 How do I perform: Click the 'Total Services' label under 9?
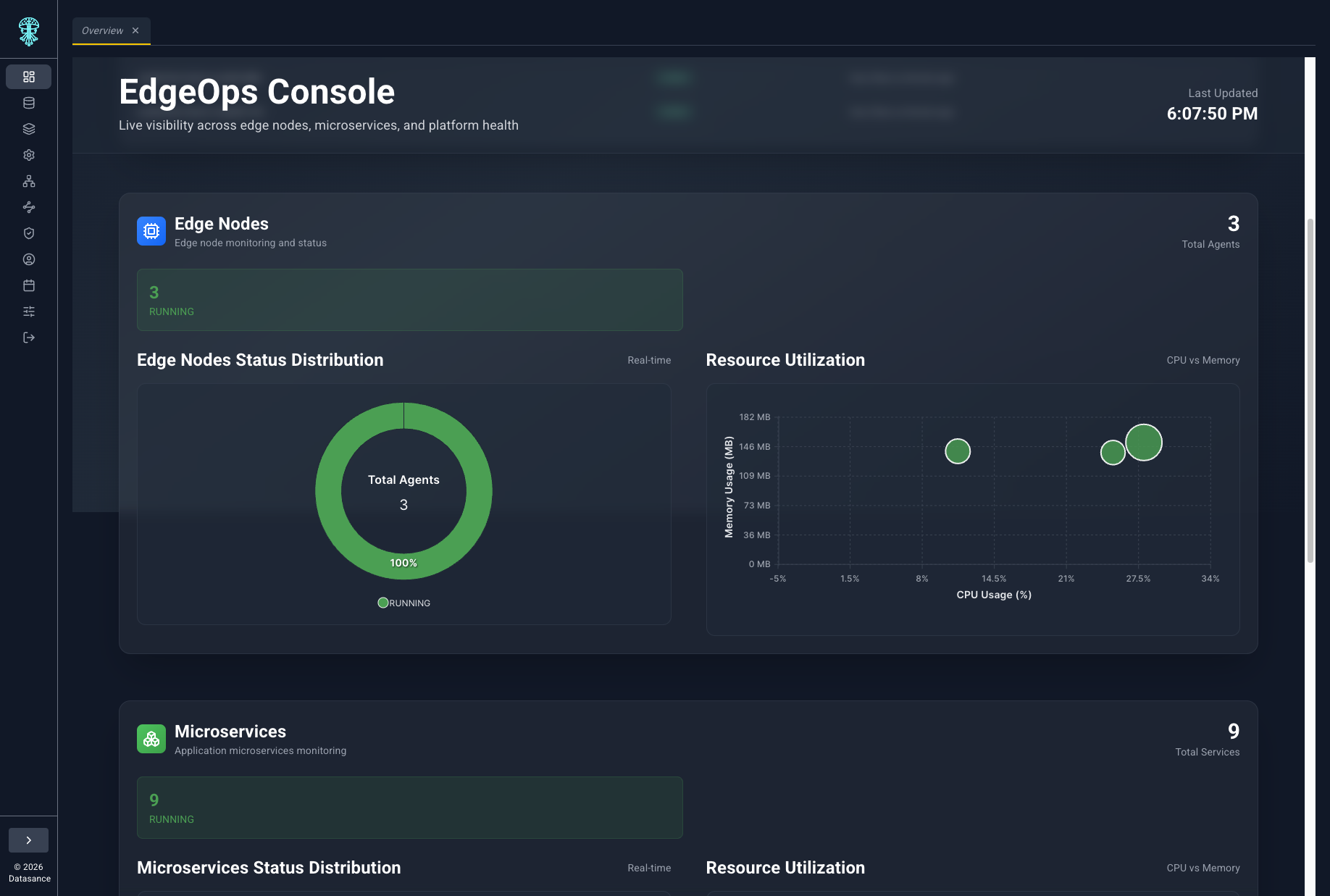[x=1208, y=752]
